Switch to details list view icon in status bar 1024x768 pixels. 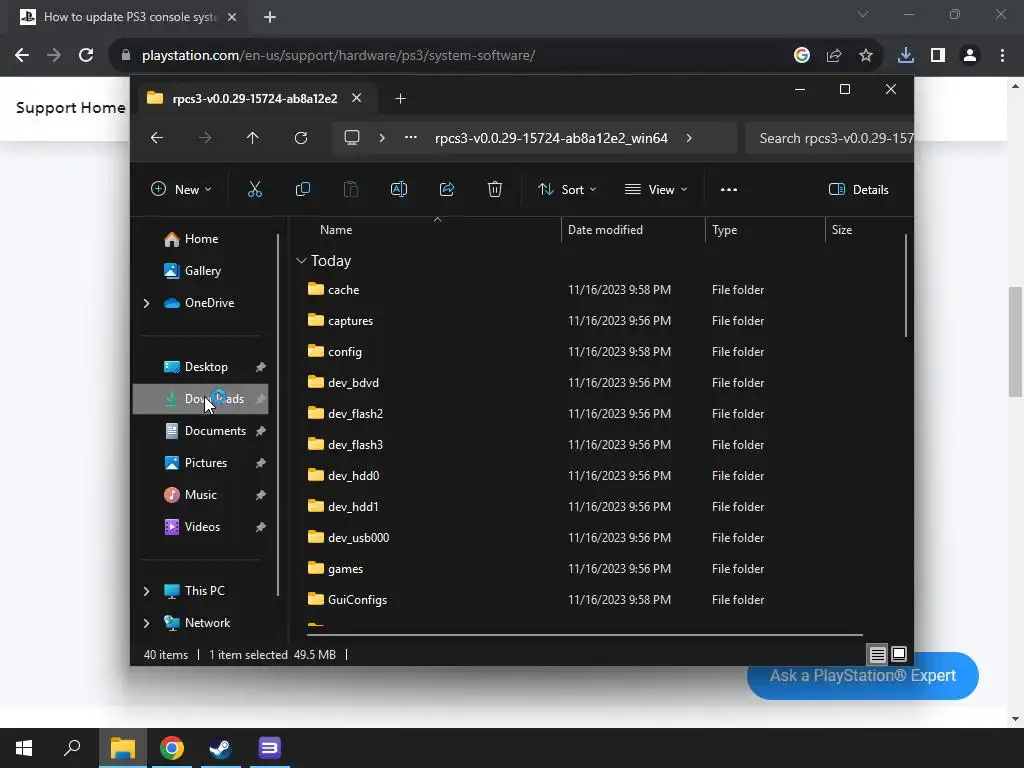point(877,654)
